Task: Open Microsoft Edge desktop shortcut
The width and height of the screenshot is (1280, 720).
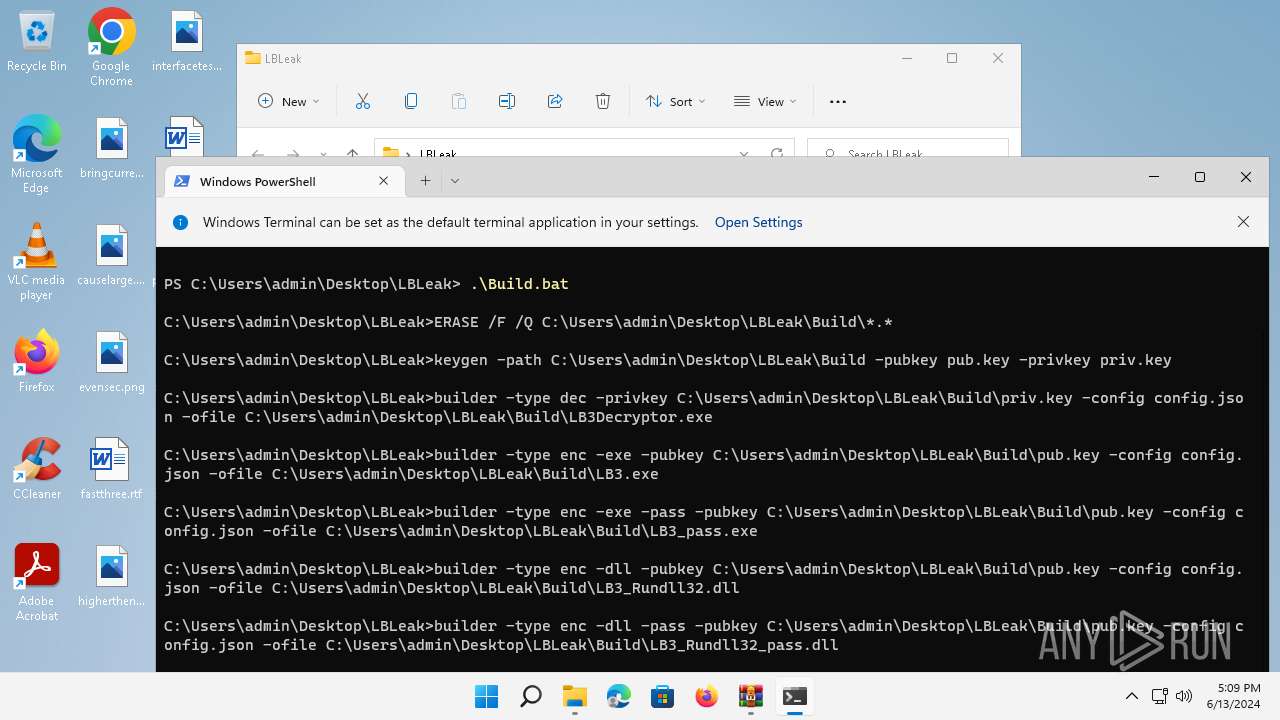Action: pyautogui.click(x=37, y=154)
